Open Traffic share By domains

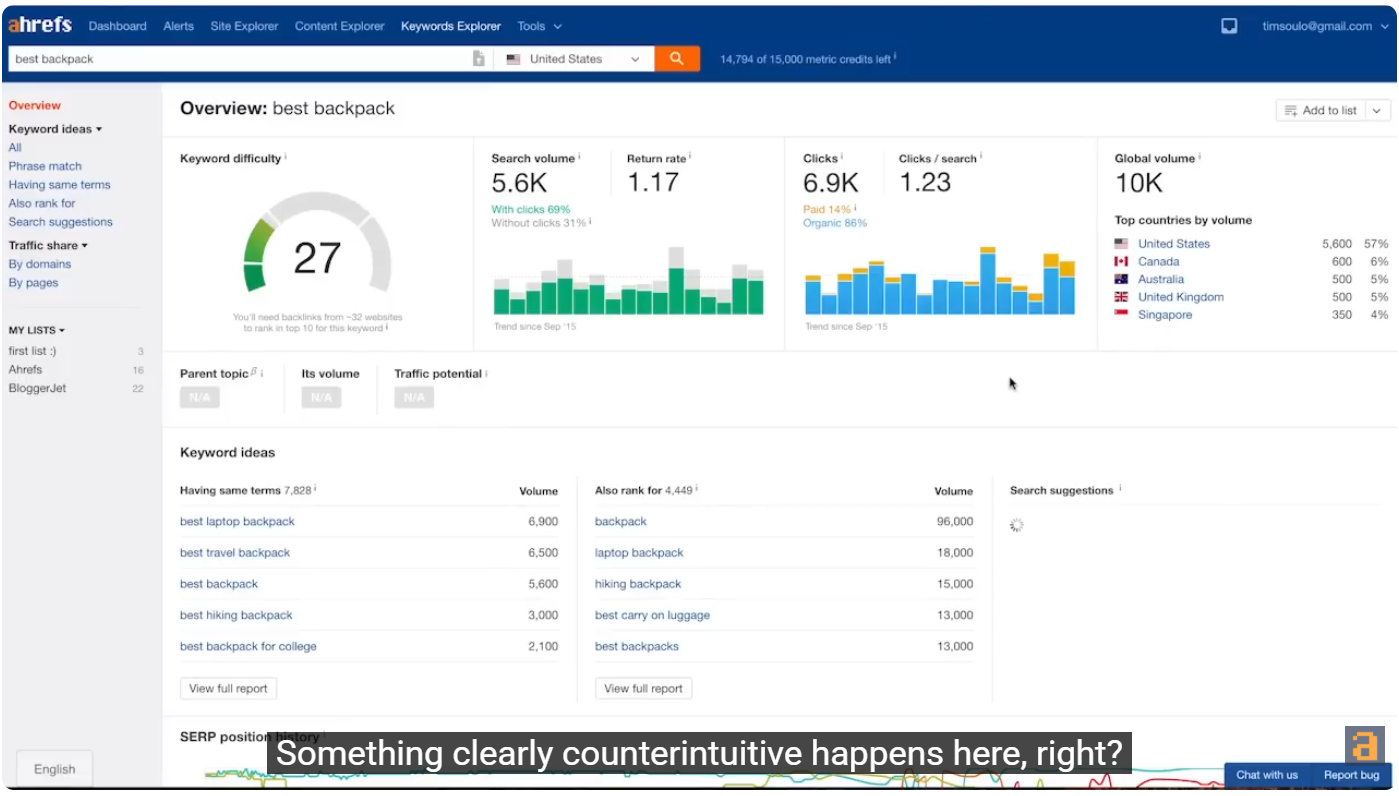click(40, 264)
